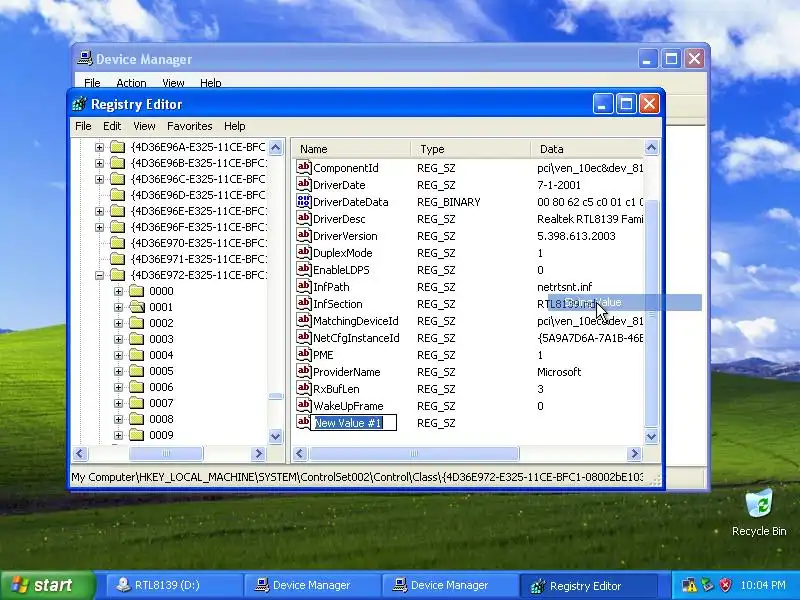The height and width of the screenshot is (600, 800).
Task: Select the 0003 key label
Action: tap(161, 339)
